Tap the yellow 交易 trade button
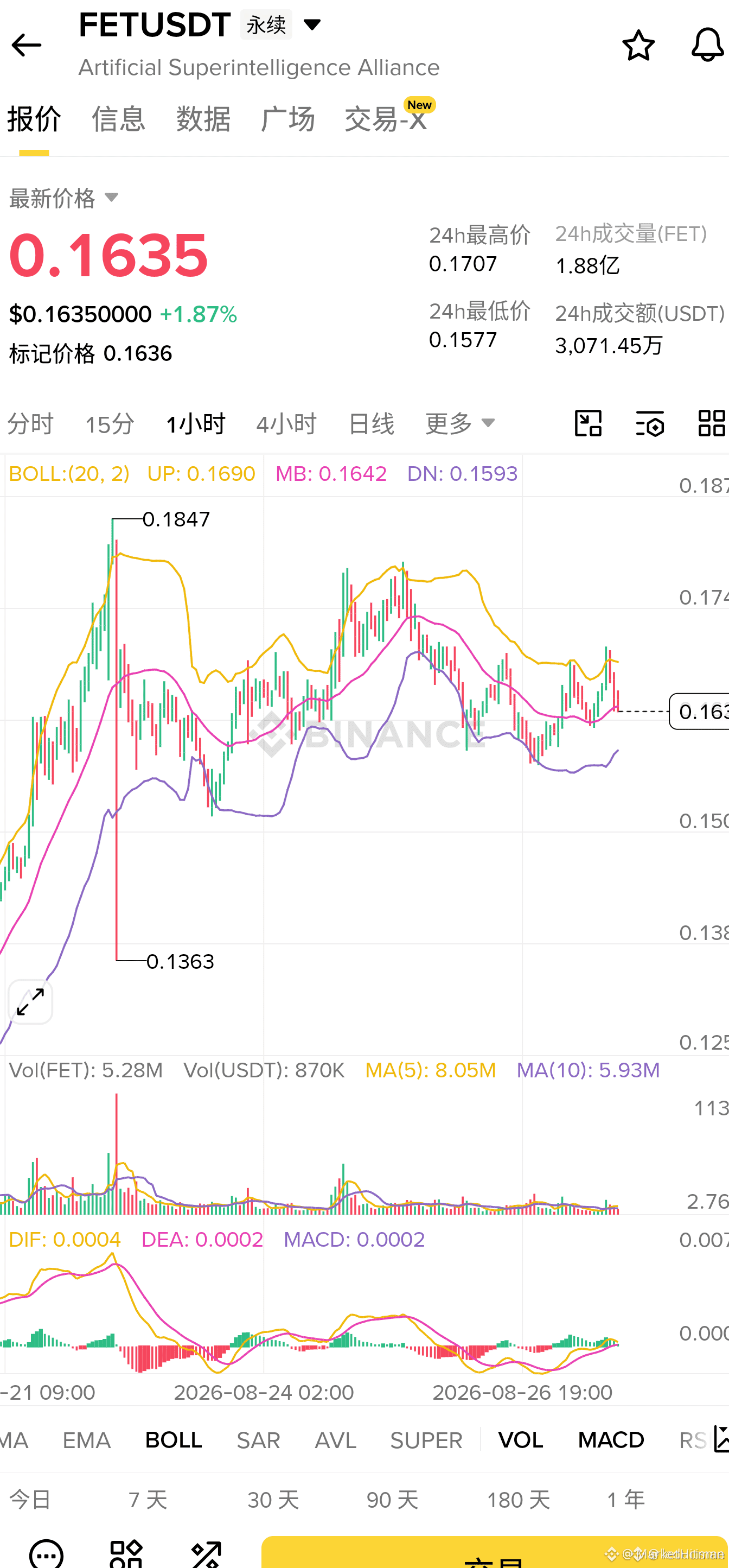 (494, 1552)
